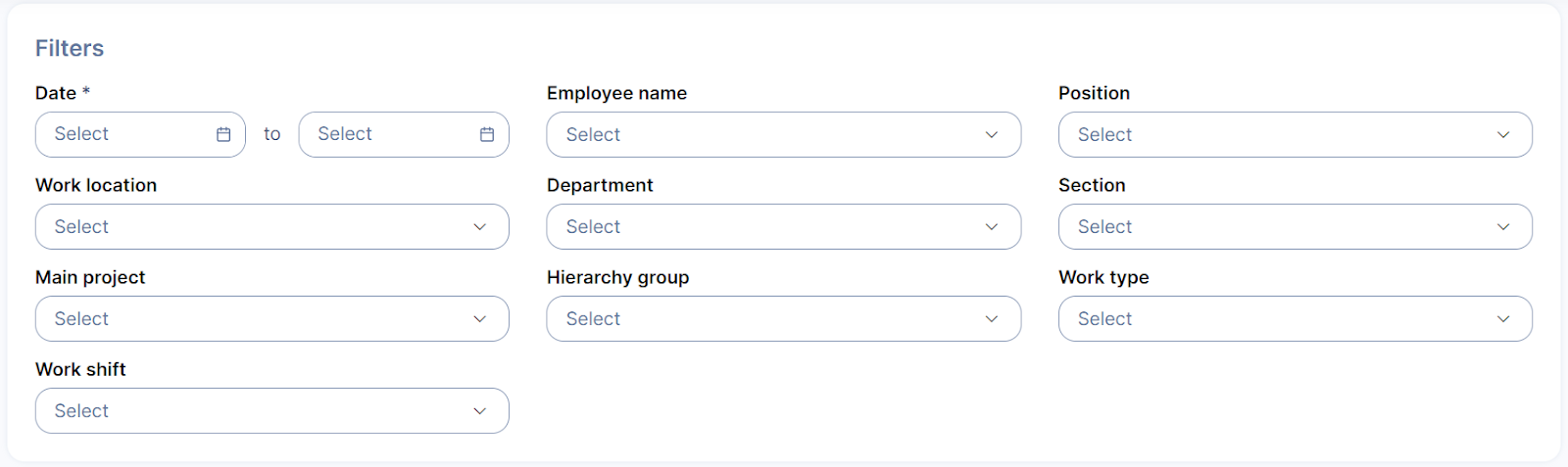Click chevron arrow in Work location field
Image resolution: width=1568 pixels, height=467 pixels.
tap(480, 227)
